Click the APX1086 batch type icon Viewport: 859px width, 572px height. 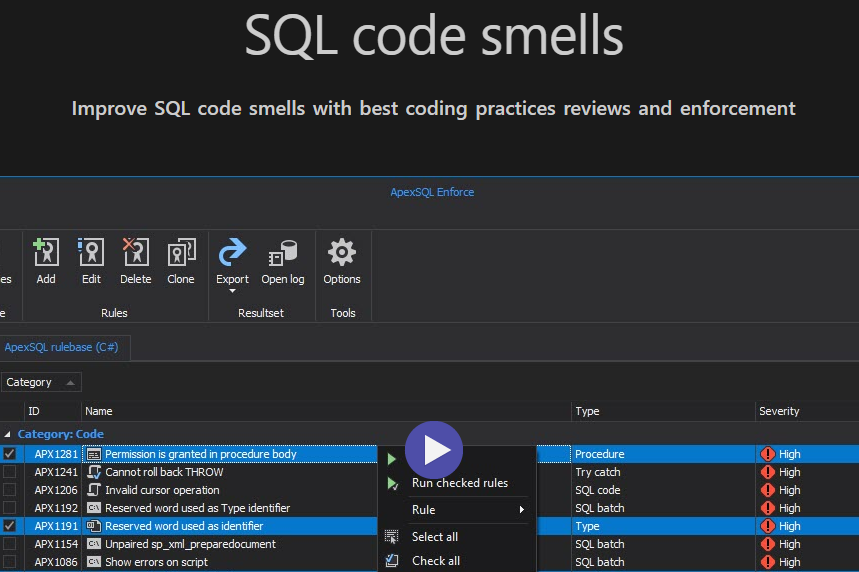(94, 562)
